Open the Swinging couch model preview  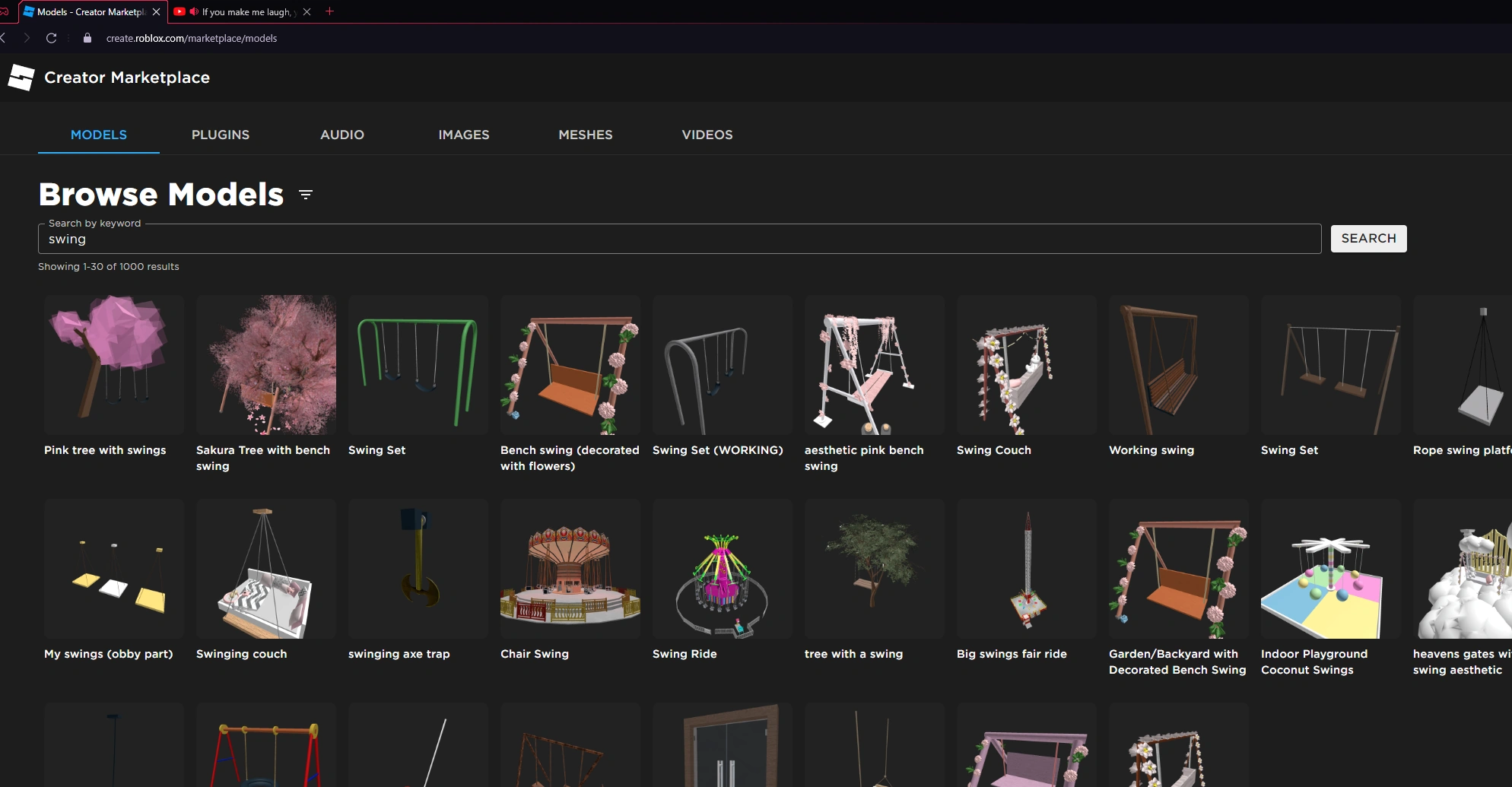coord(265,569)
